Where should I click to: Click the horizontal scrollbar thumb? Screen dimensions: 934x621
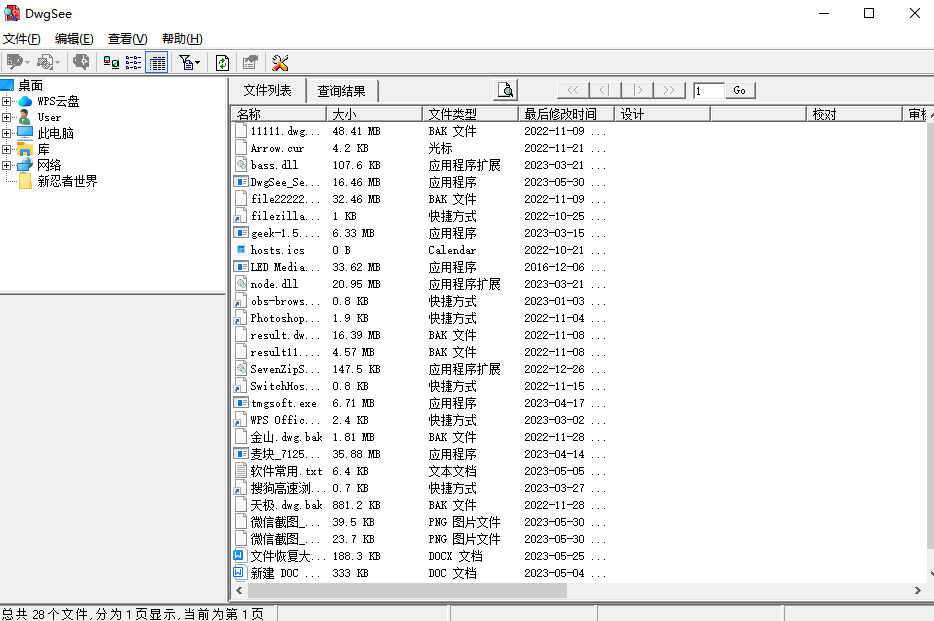tap(407, 591)
